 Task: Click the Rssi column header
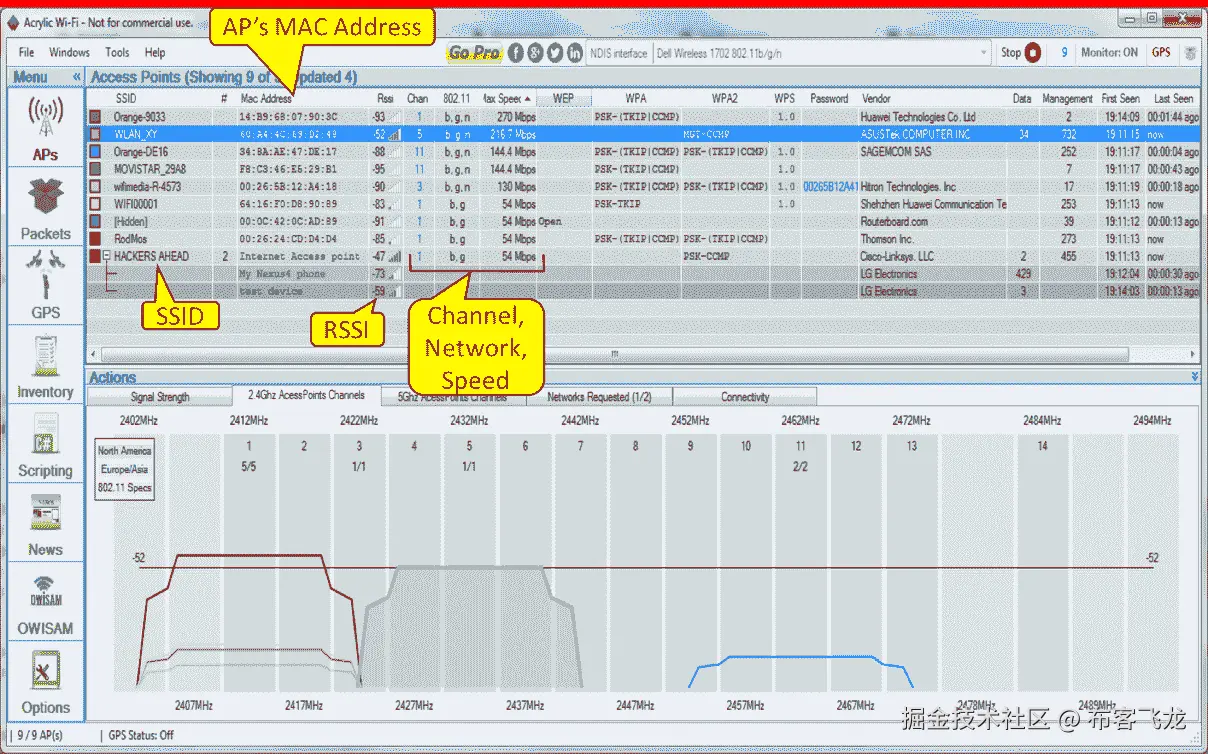pyautogui.click(x=386, y=99)
